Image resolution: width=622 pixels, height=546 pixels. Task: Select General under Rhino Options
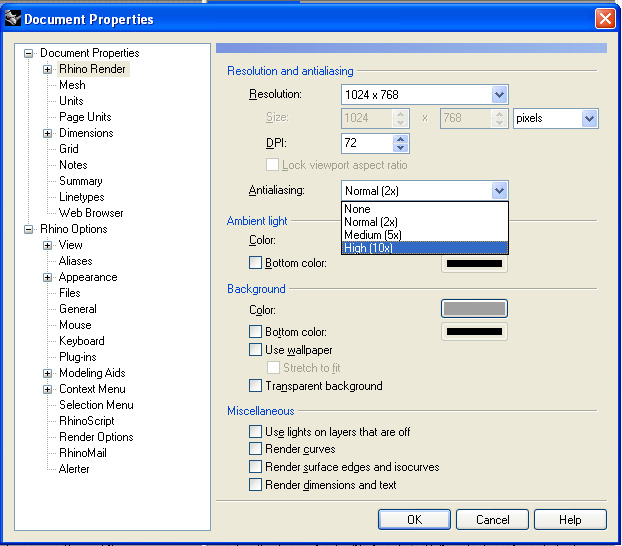point(78,309)
